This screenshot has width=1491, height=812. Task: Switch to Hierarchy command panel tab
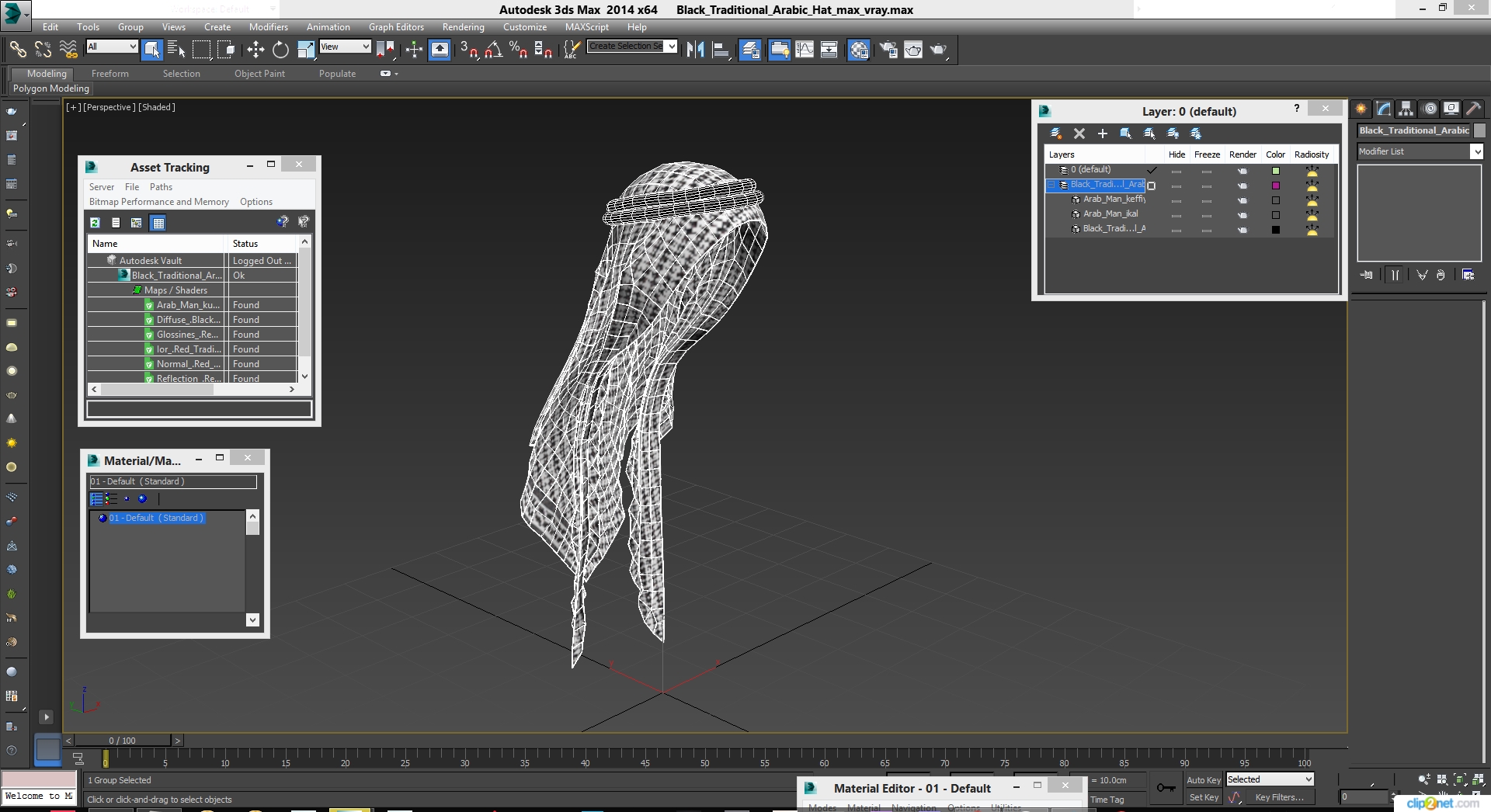[x=1406, y=109]
